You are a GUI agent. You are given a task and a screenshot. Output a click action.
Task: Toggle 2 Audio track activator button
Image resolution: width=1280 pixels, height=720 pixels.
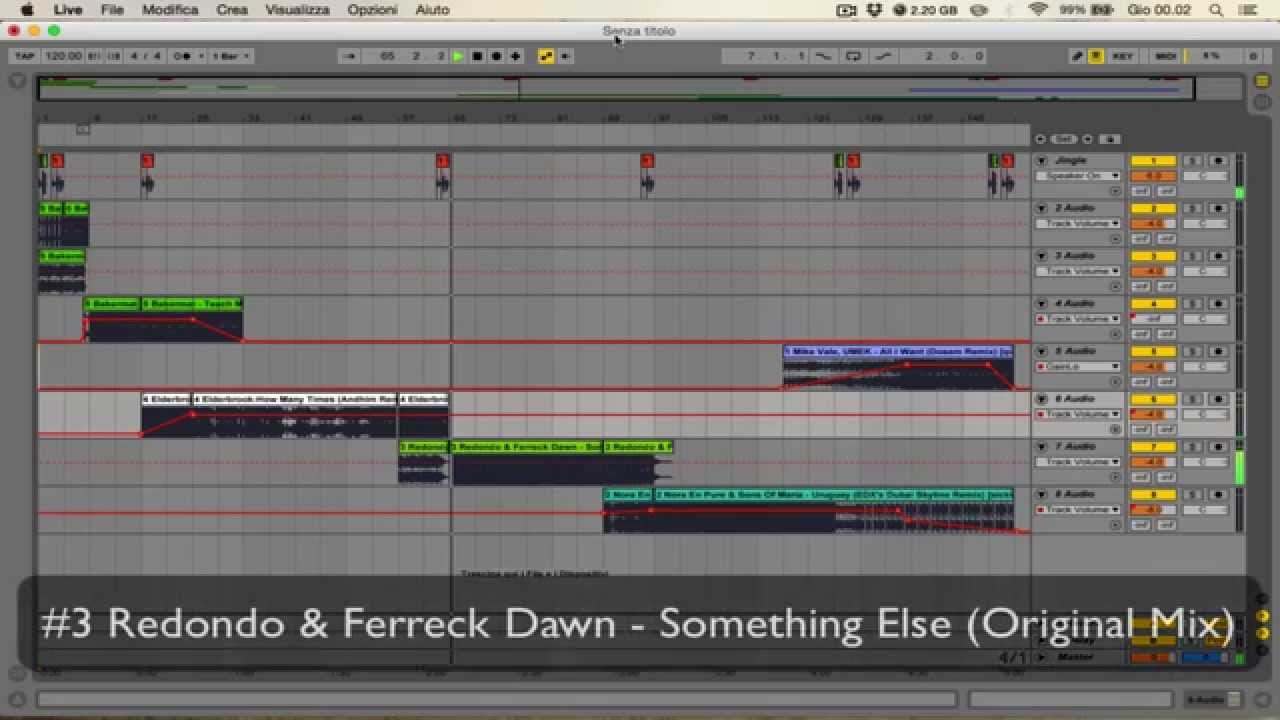[x=1152, y=208]
